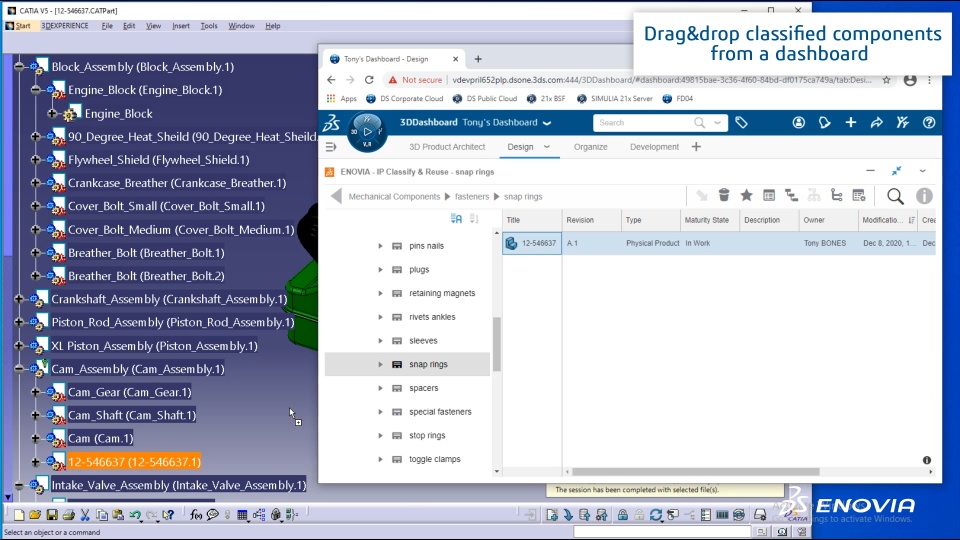The height and width of the screenshot is (540, 960).
Task: Toggle alphabetical sort icon above class tree
Action: (456, 219)
